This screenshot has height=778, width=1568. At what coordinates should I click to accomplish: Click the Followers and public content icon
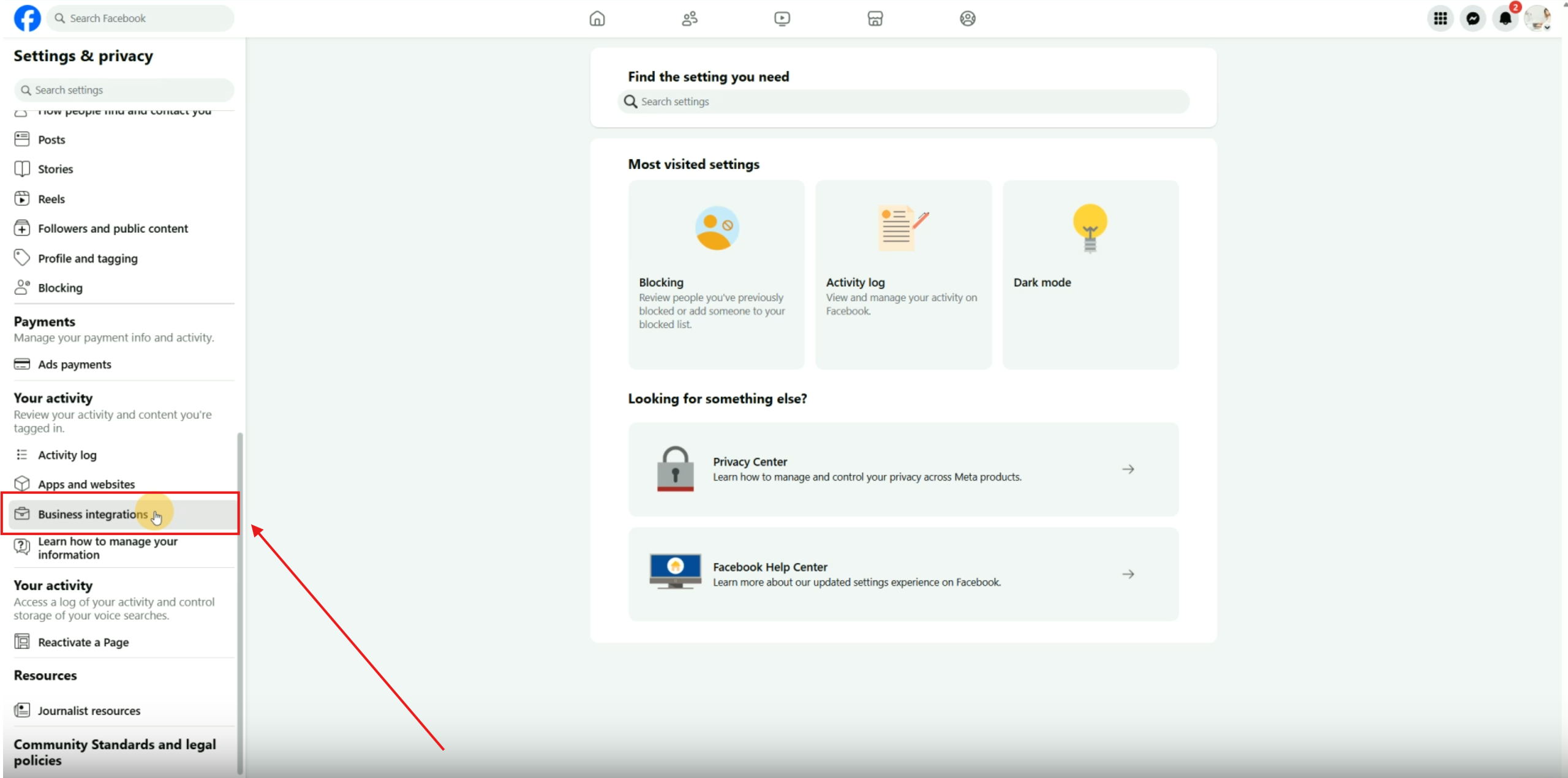coord(22,228)
